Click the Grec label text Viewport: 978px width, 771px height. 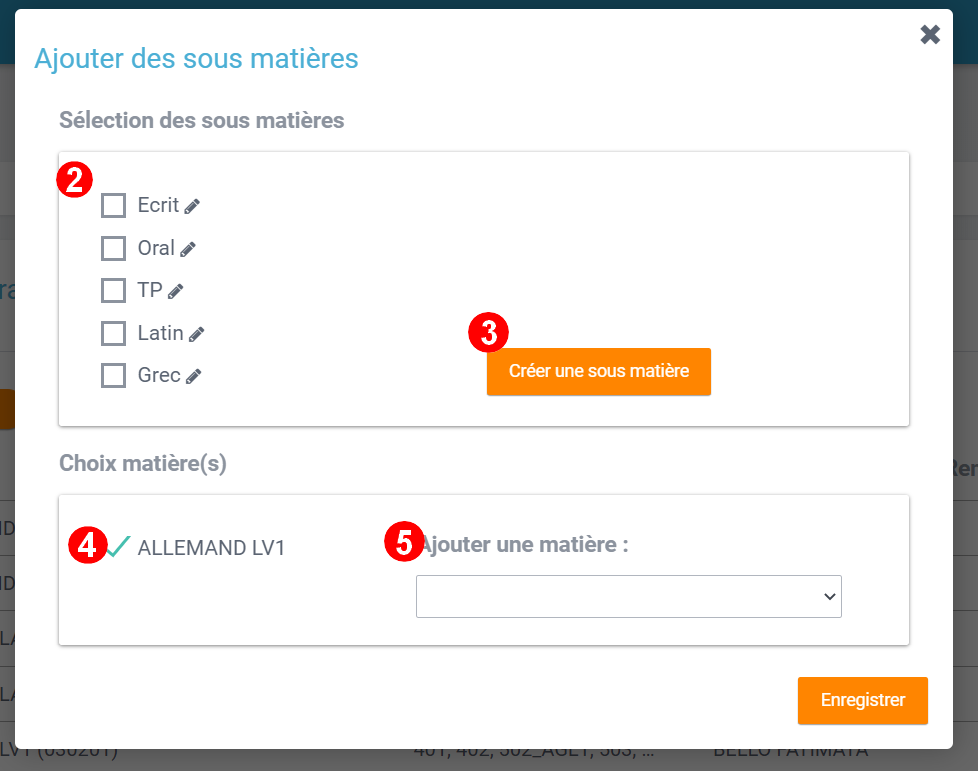[159, 376]
